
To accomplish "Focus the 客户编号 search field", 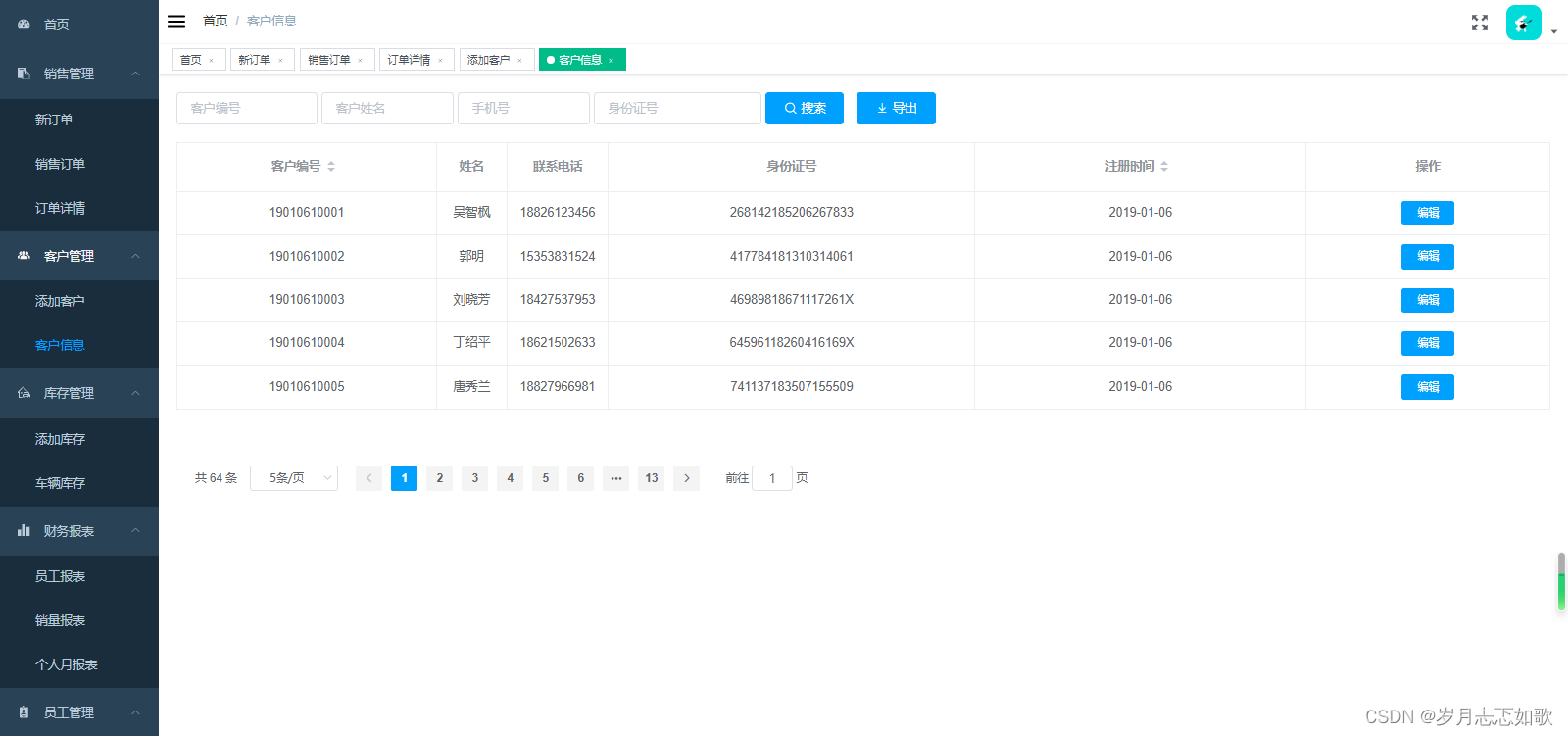I will click(247, 108).
